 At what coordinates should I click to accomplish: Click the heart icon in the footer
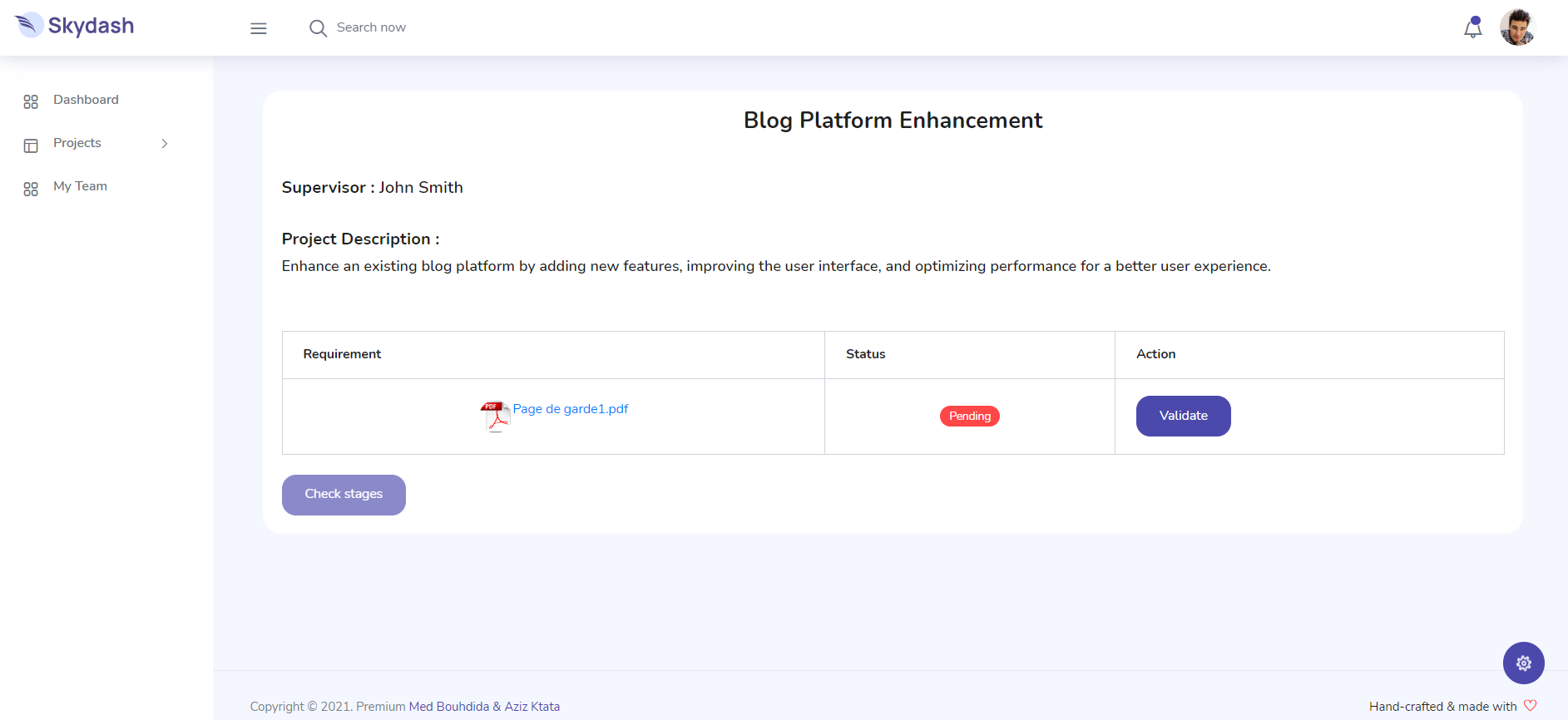tap(1530, 705)
